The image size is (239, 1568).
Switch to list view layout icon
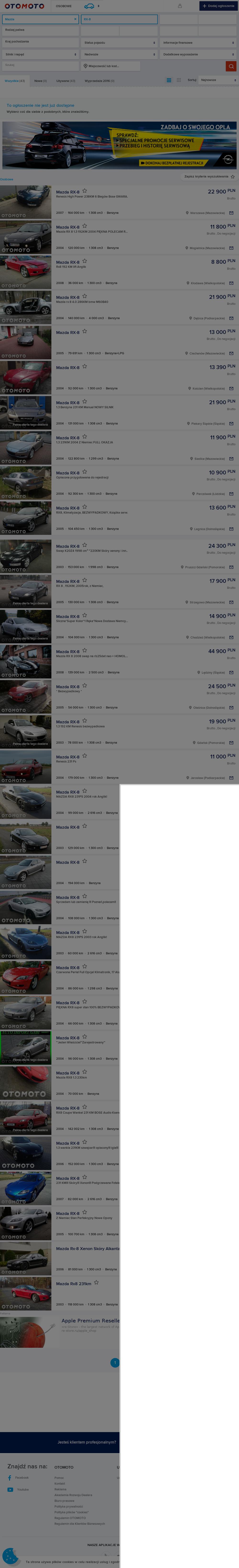pos(169,80)
